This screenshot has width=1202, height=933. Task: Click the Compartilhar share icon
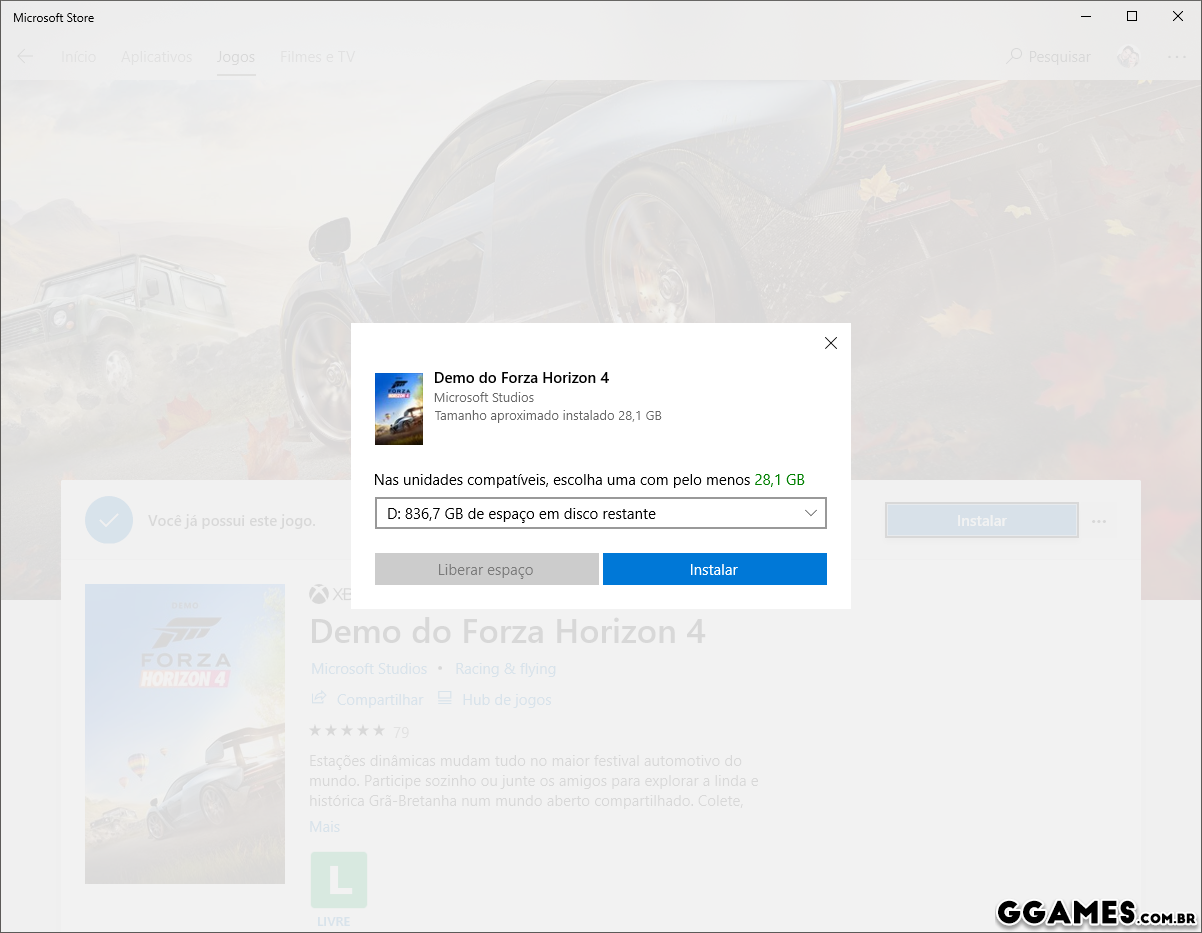coord(320,699)
